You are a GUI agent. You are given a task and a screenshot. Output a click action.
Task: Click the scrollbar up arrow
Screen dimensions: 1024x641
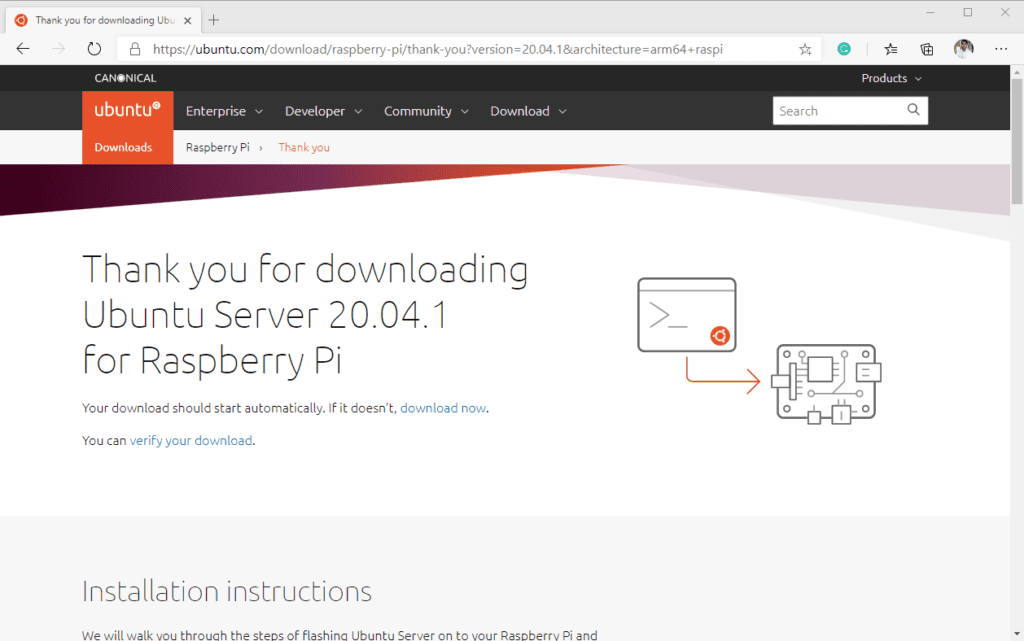point(1017,71)
